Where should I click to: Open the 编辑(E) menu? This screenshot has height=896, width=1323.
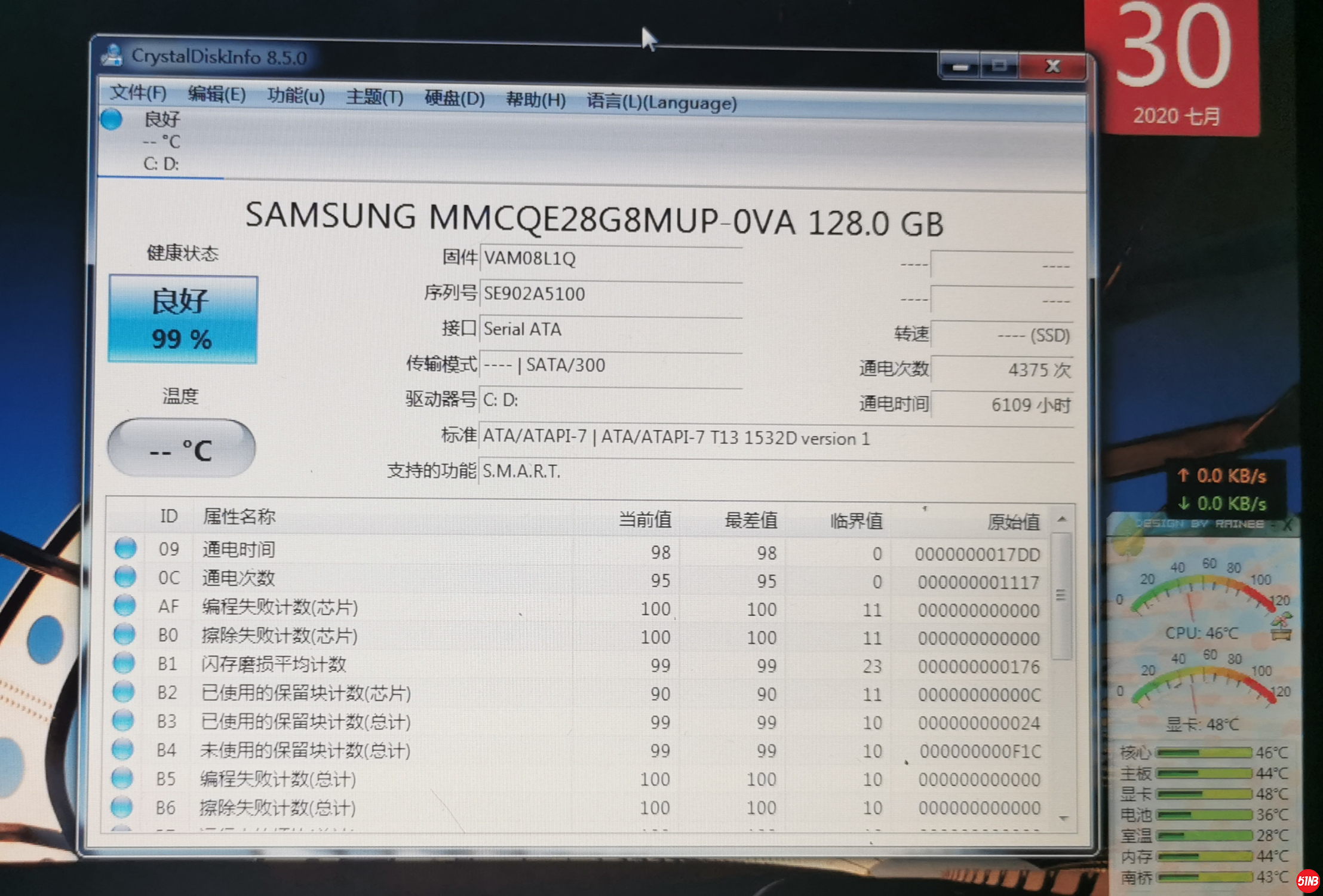(217, 94)
